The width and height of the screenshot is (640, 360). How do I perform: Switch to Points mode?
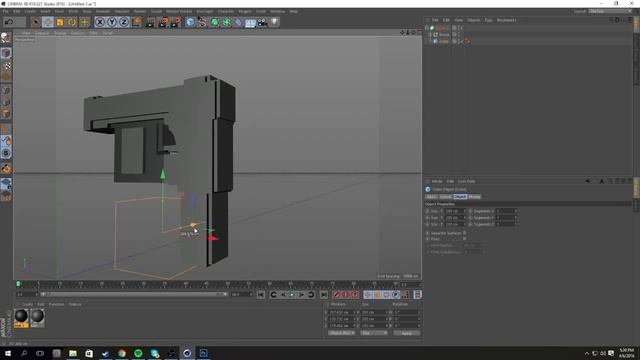click(6, 90)
